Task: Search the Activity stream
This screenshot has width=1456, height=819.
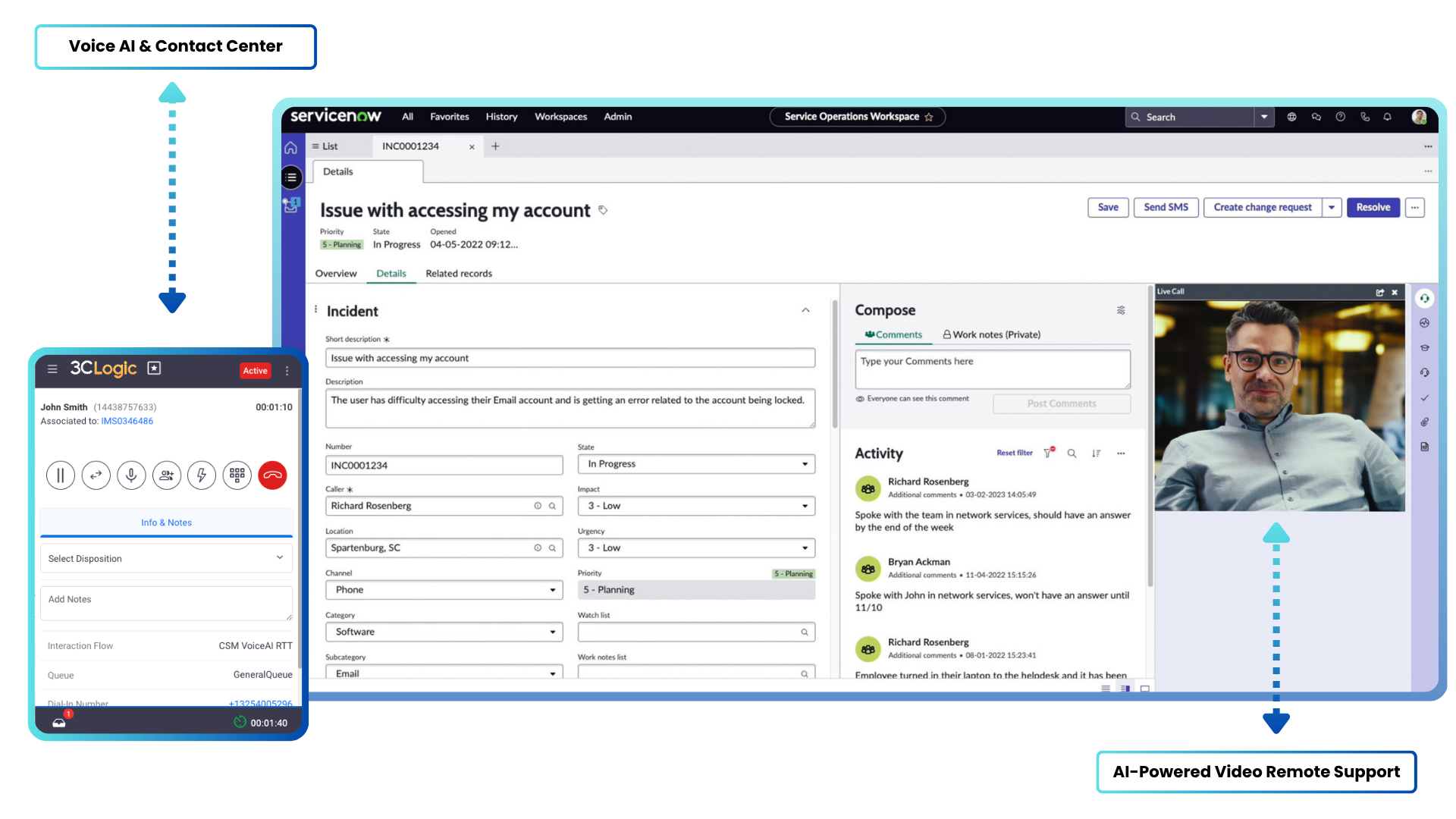Action: (1072, 453)
